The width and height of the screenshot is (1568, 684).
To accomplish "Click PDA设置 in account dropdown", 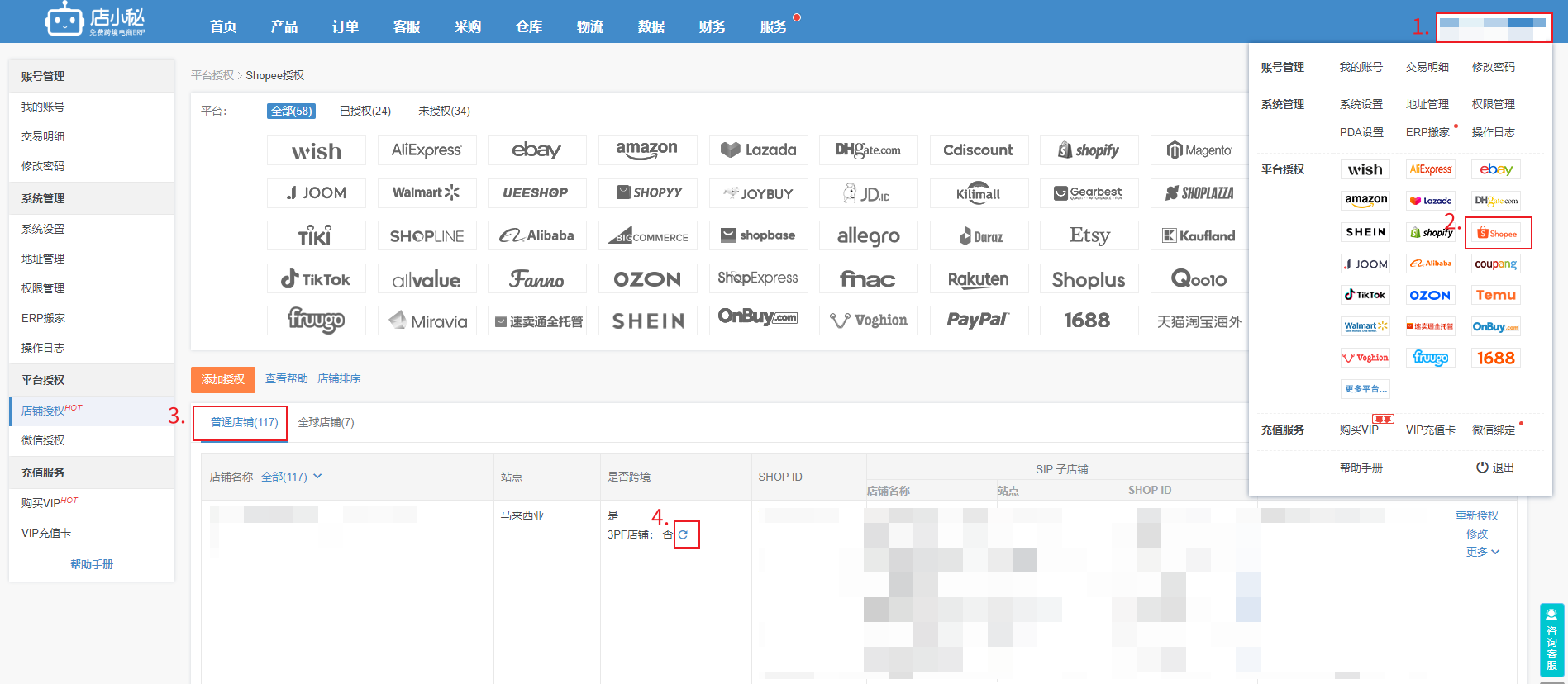I will point(1361,132).
